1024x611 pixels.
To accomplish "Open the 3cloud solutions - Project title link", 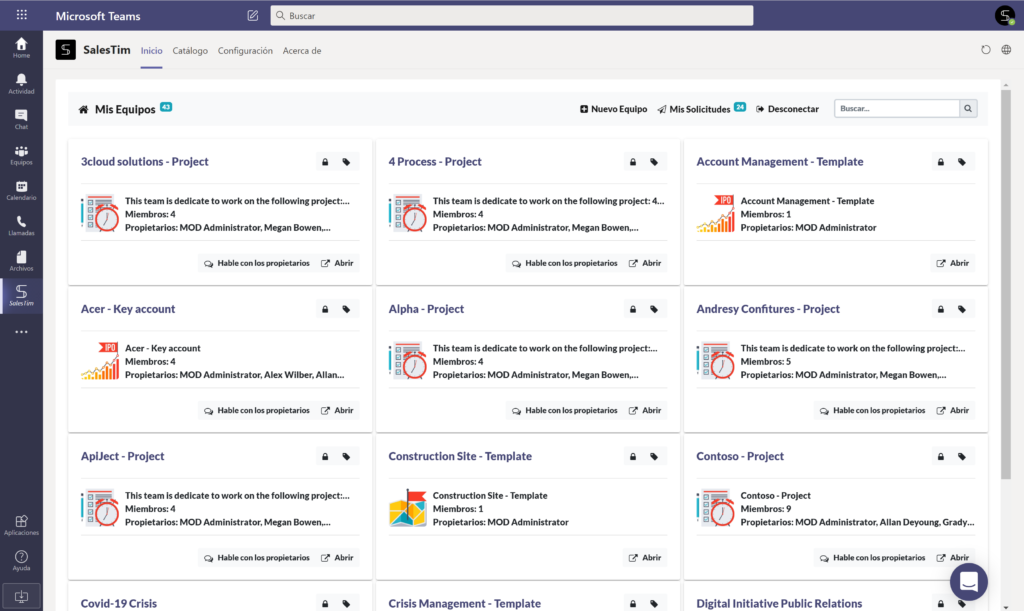I will tap(144, 162).
